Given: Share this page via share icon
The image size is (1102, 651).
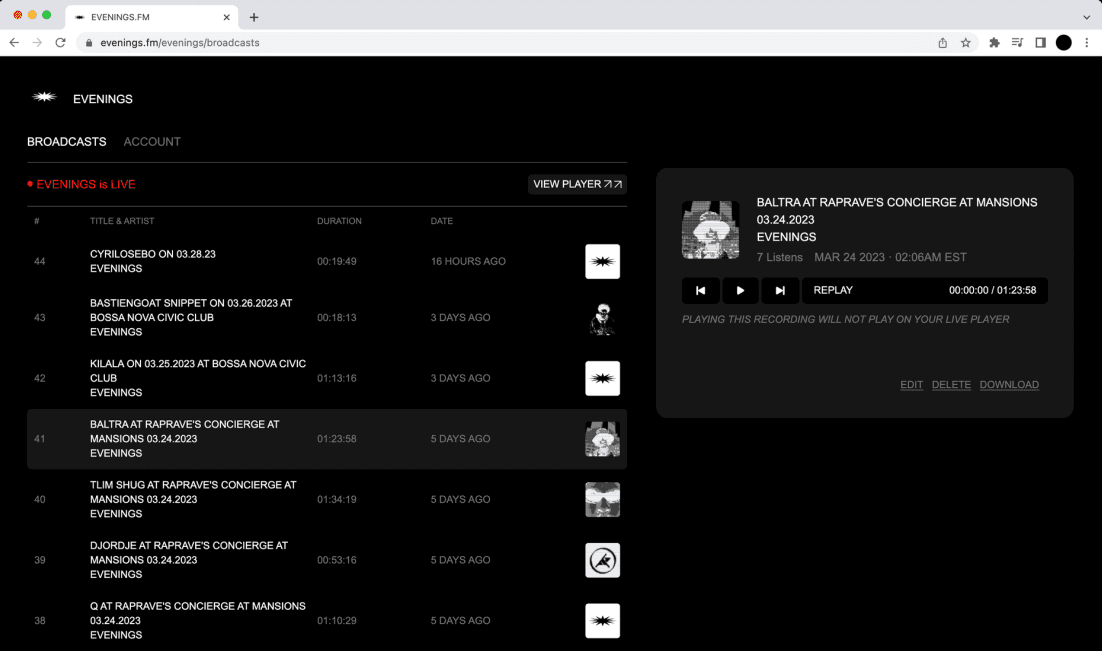Looking at the screenshot, I should [x=942, y=43].
